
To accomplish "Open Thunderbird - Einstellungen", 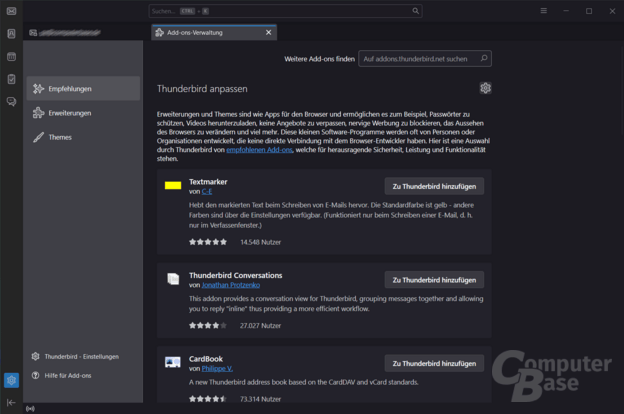I will click(76, 356).
